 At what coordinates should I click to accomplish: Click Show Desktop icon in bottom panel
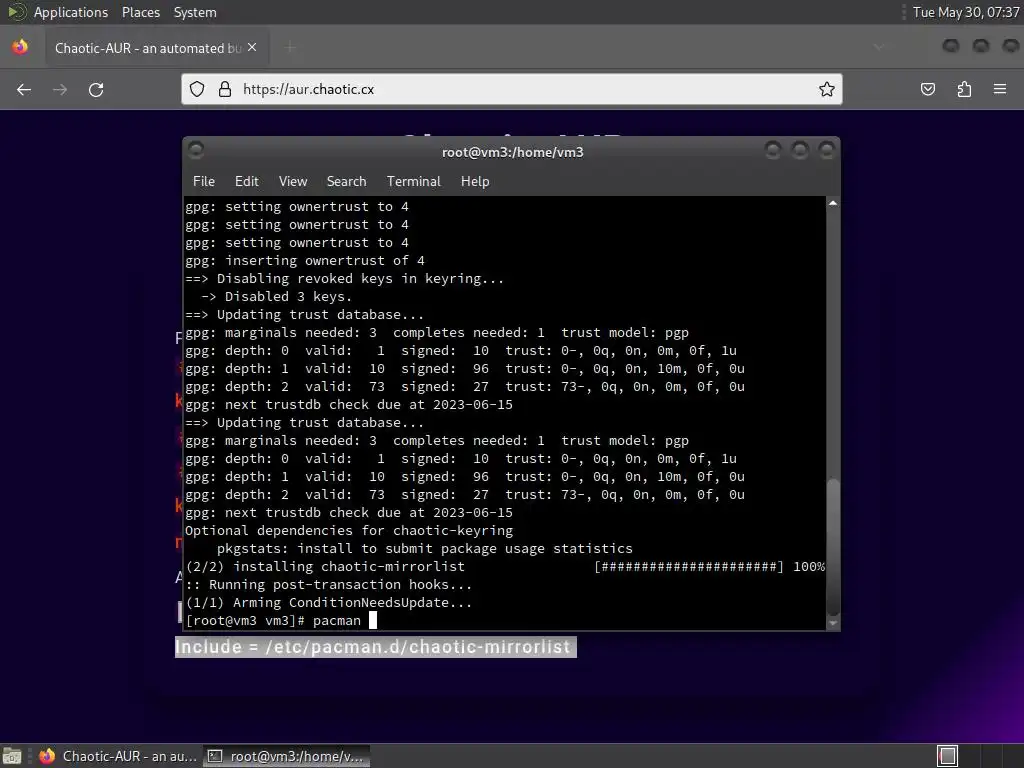(12, 756)
